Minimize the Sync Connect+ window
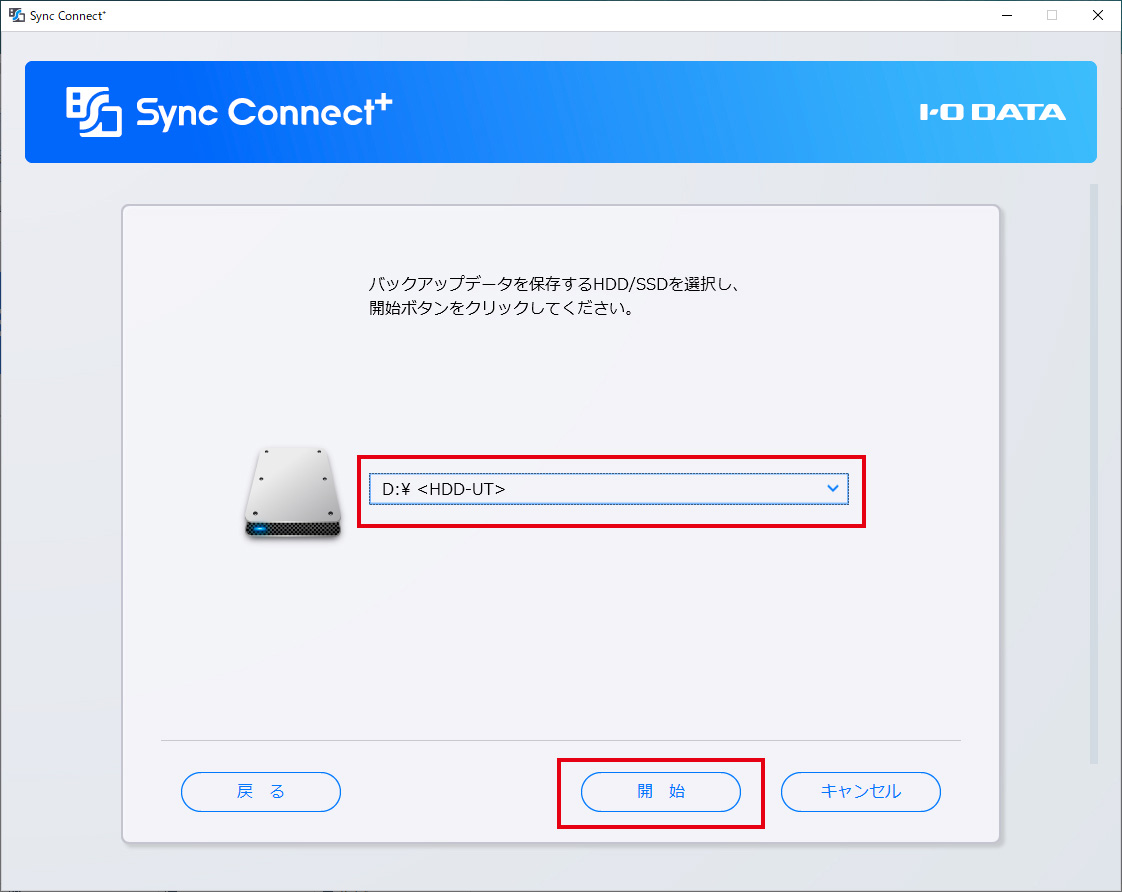Image resolution: width=1122 pixels, height=892 pixels. [x=1005, y=16]
